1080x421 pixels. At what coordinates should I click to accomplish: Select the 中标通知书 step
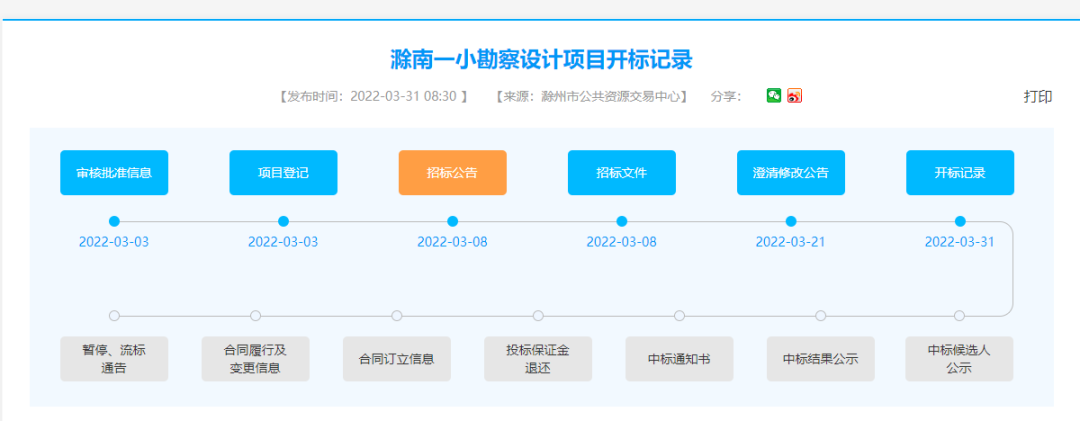679,358
